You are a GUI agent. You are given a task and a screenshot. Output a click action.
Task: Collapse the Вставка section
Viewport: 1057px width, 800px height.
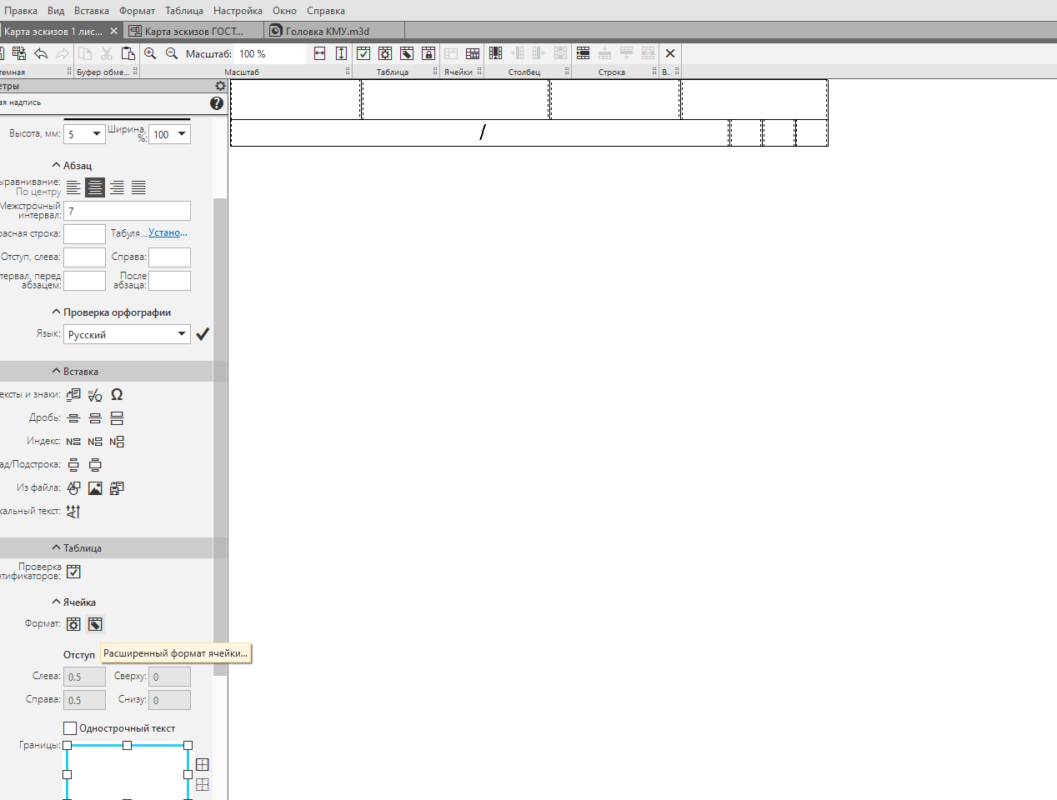[55, 371]
